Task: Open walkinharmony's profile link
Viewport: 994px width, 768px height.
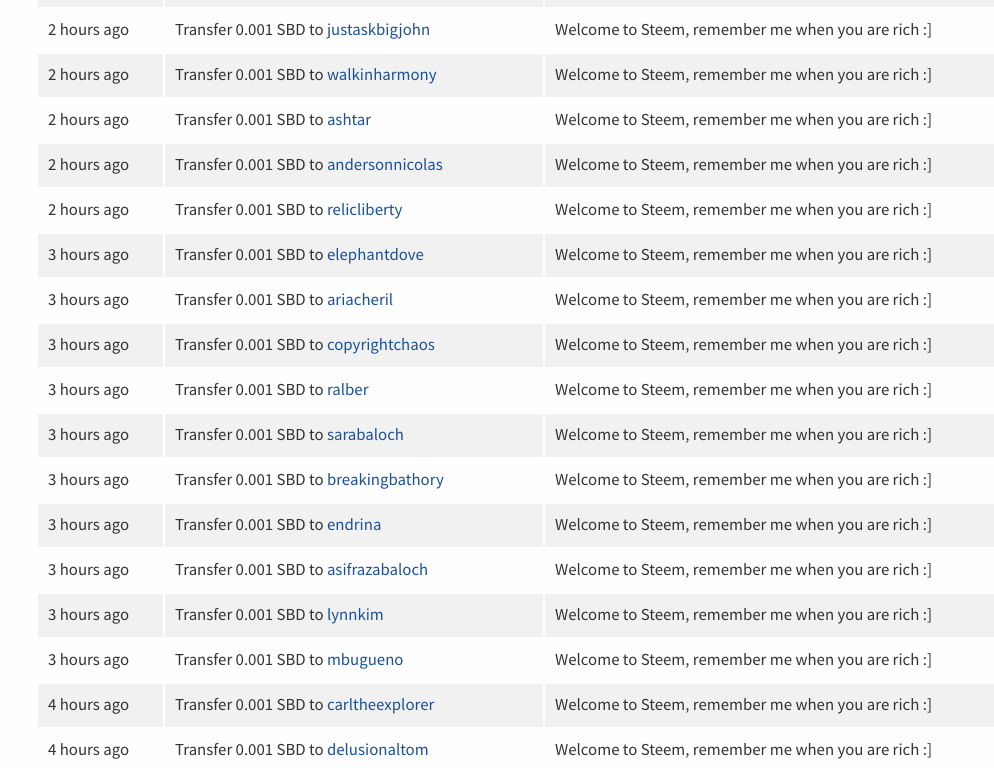Action: 381,75
